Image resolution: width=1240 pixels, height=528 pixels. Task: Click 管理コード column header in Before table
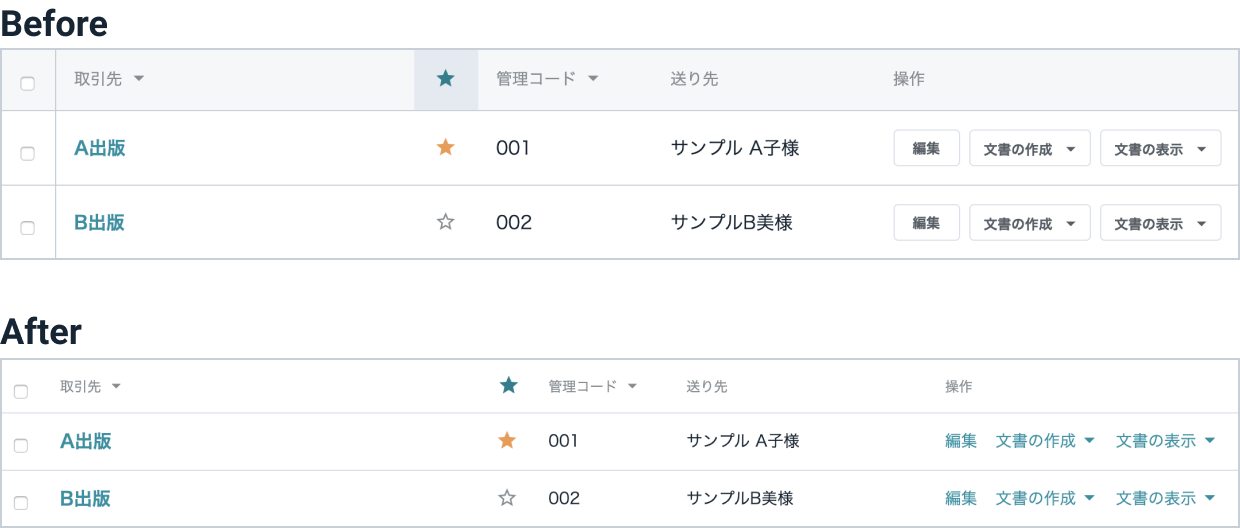pos(536,79)
